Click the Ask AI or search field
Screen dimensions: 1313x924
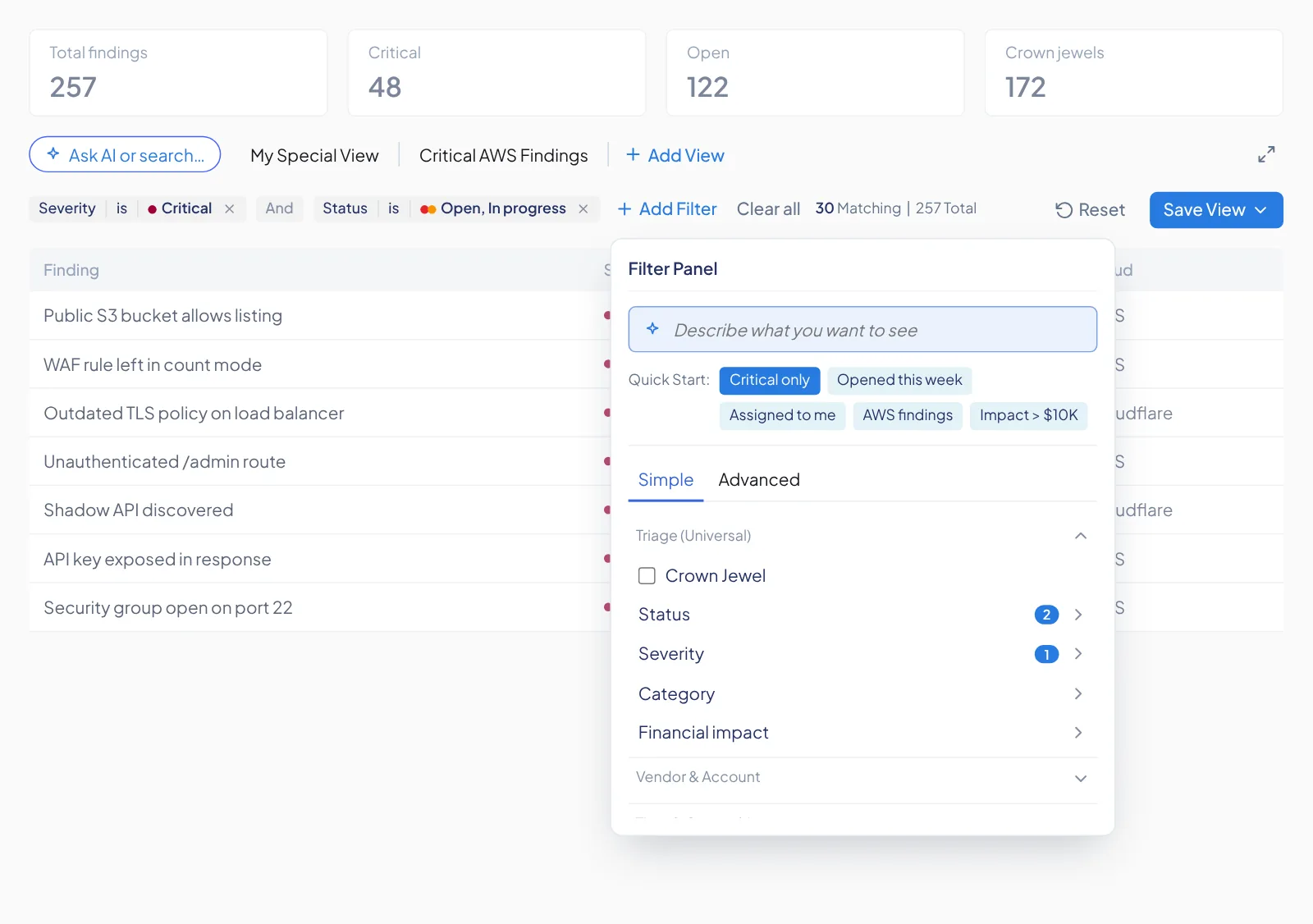pyautogui.click(x=125, y=154)
